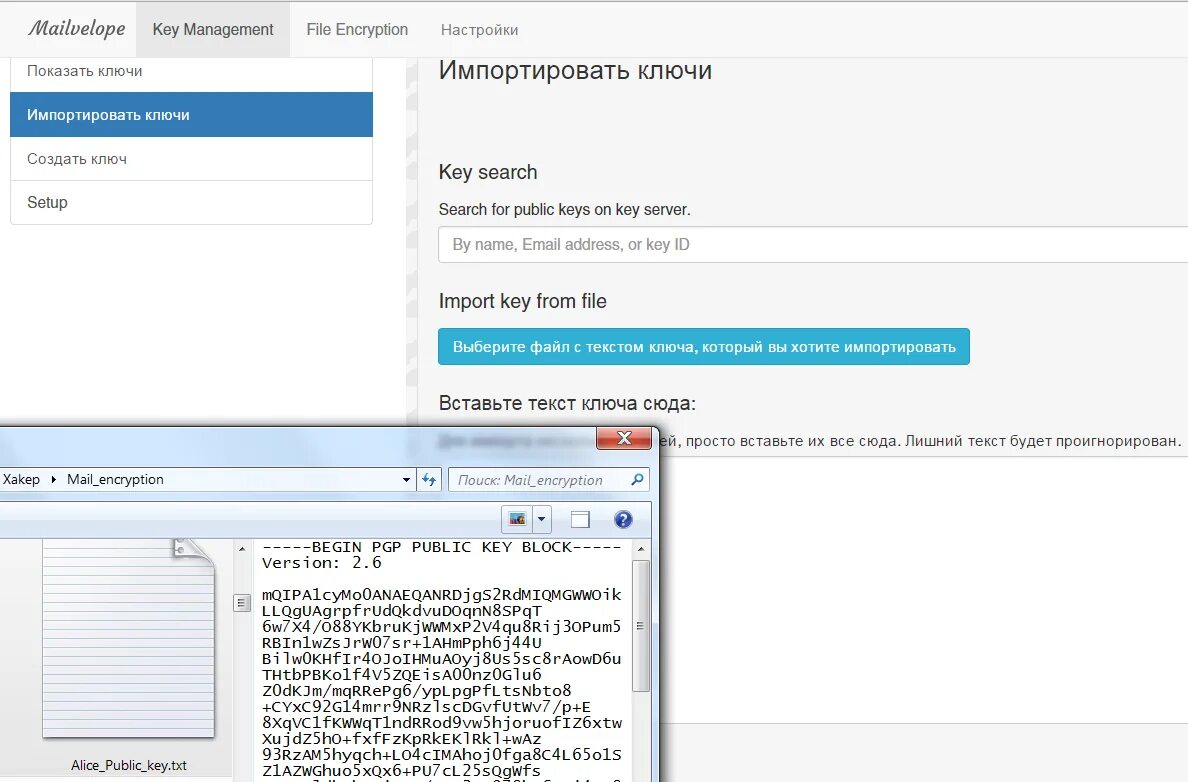Focus the Поиск: Mail_encryption search box

[549, 480]
